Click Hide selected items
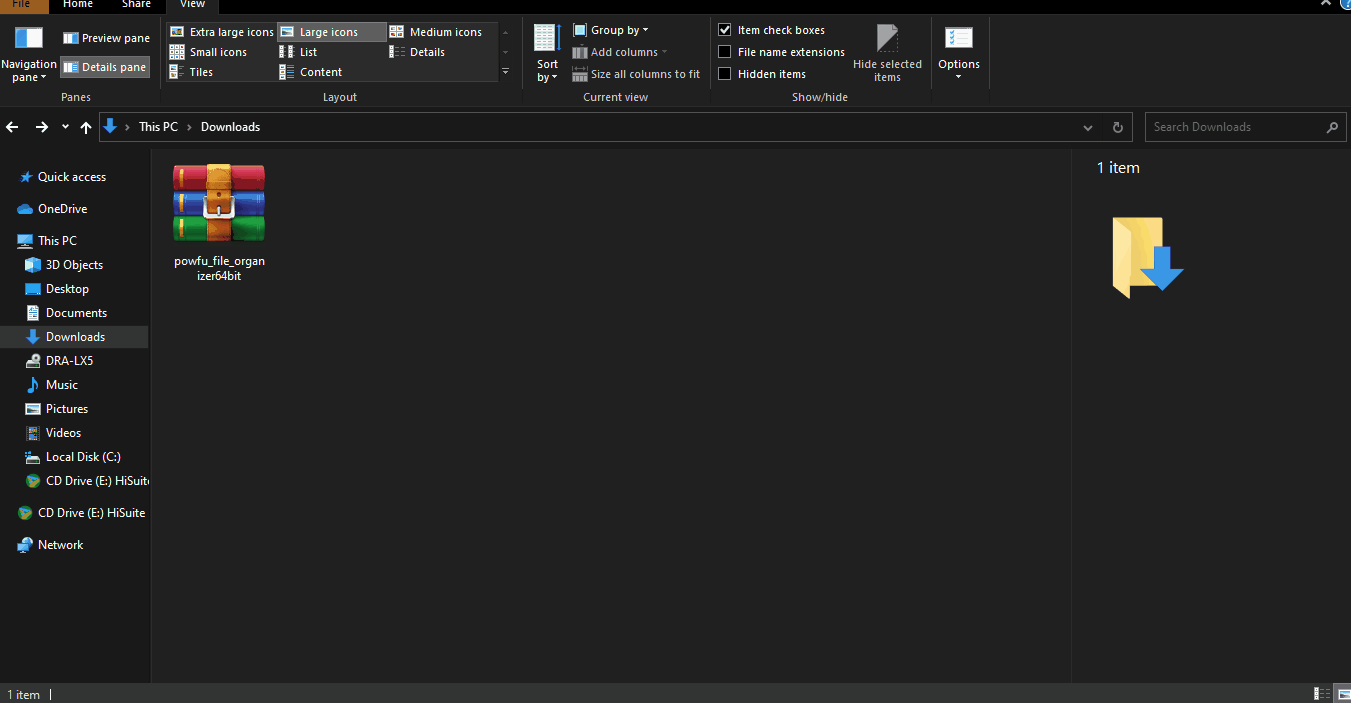This screenshot has height=703, width=1351. 886,52
